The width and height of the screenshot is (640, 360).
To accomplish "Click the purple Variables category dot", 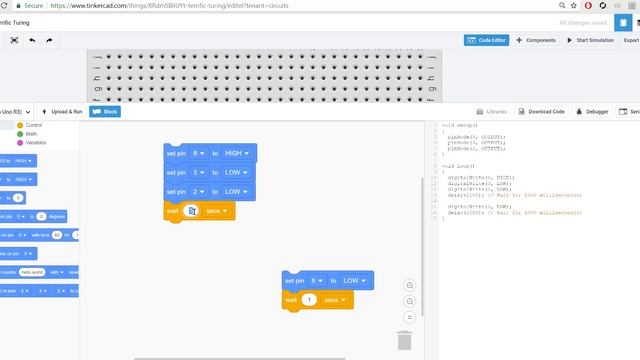I will (x=20, y=143).
